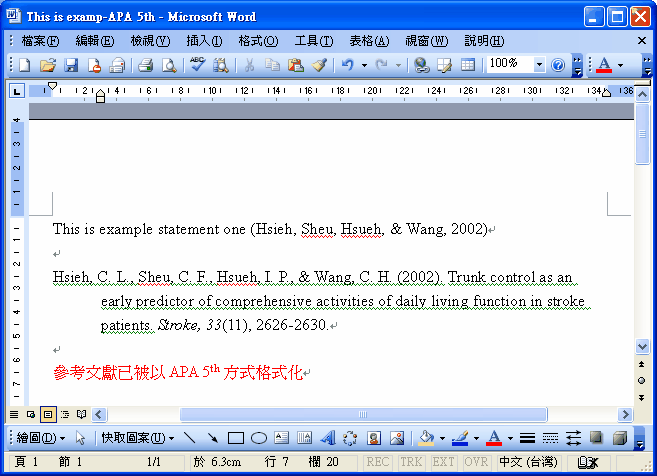Screen dimensions: 657x476
Task: Click the Microsoft Word Help button
Action: click(x=558, y=65)
